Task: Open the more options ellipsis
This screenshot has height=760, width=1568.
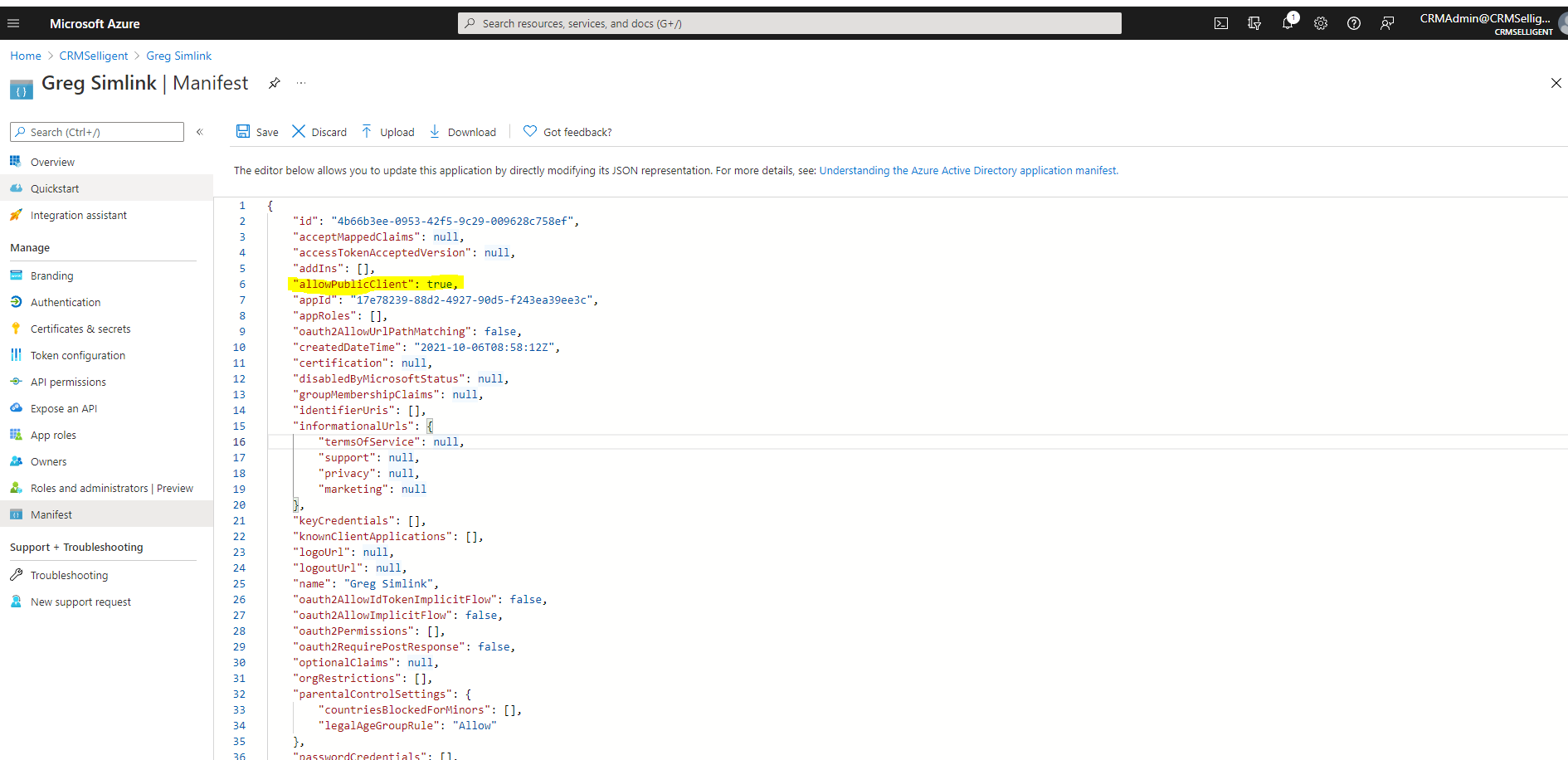Action: [301, 83]
